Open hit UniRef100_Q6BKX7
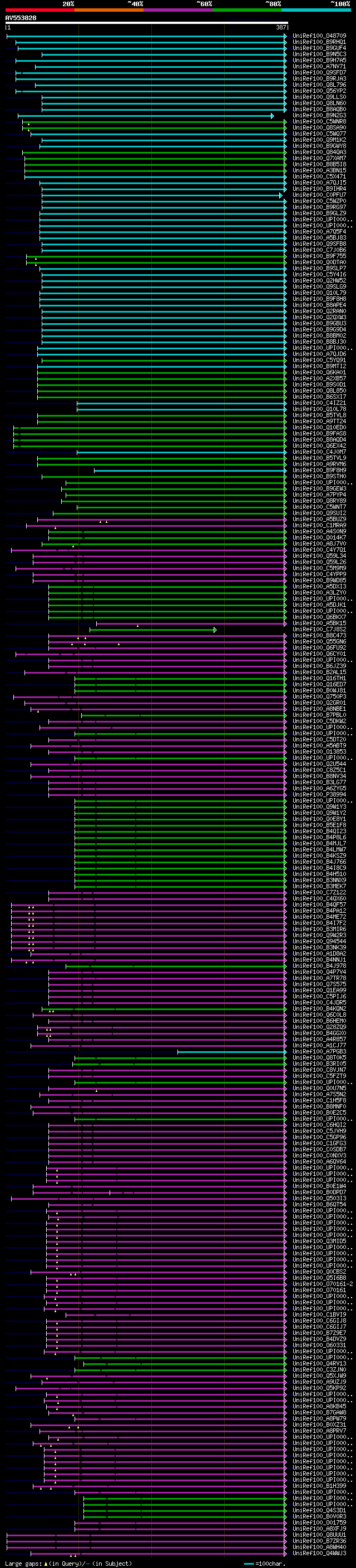This screenshot has width=356, height=1568. click(x=319, y=617)
